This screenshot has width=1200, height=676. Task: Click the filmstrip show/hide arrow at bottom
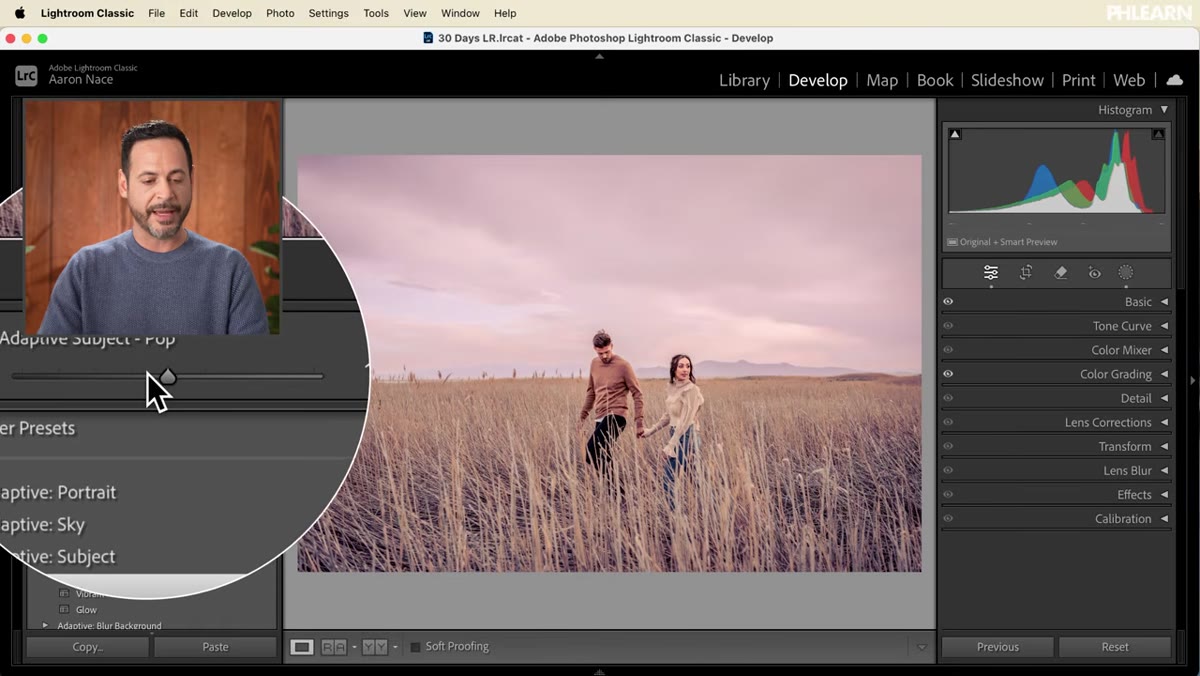pos(600,671)
